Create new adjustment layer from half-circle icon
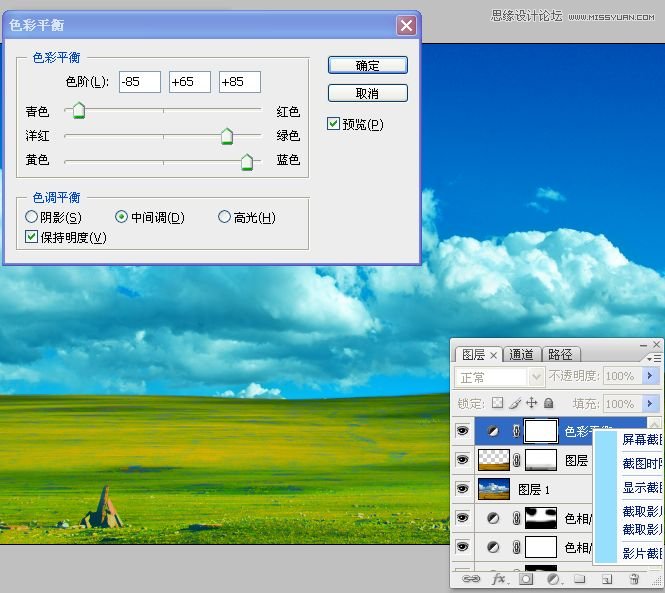The width and height of the screenshot is (665, 593). tap(553, 579)
